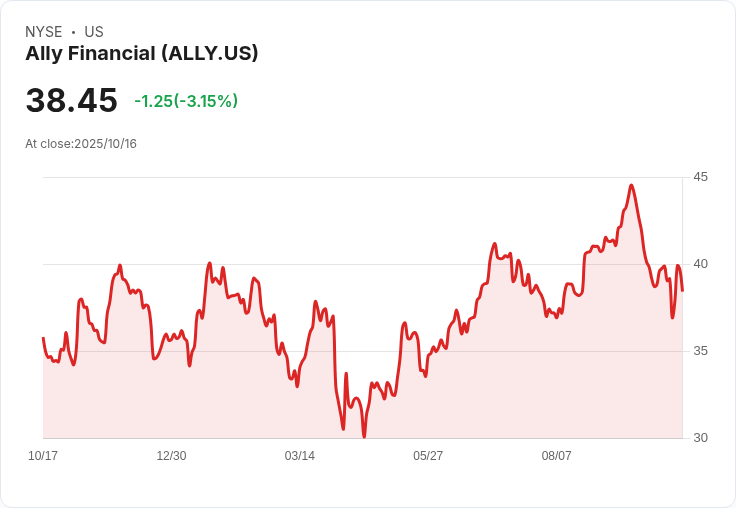Image resolution: width=736 pixels, height=508 pixels.
Task: Click the chart's highest peak near 45
Action: pyautogui.click(x=631, y=186)
